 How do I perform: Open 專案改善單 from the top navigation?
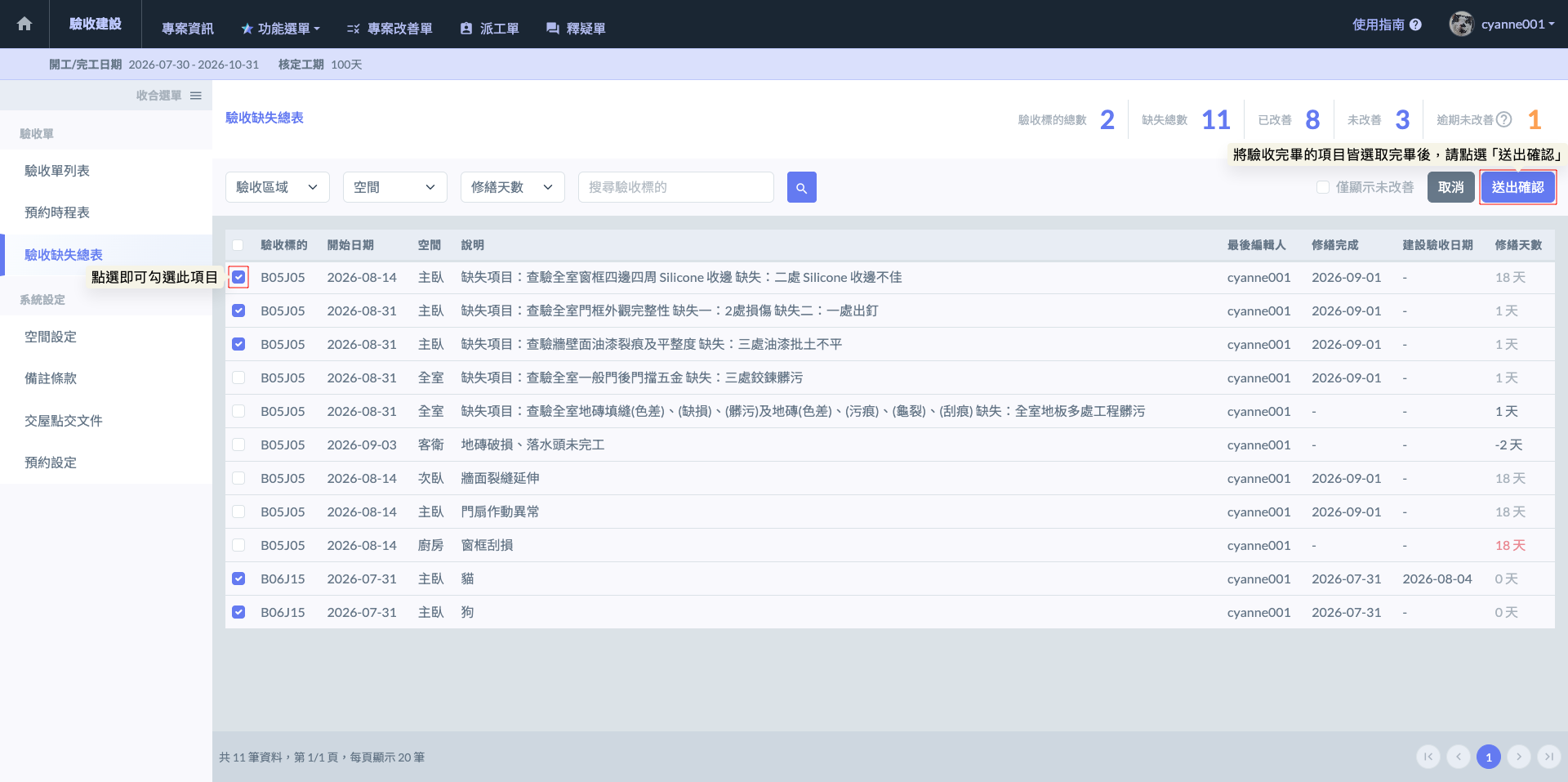tap(390, 29)
